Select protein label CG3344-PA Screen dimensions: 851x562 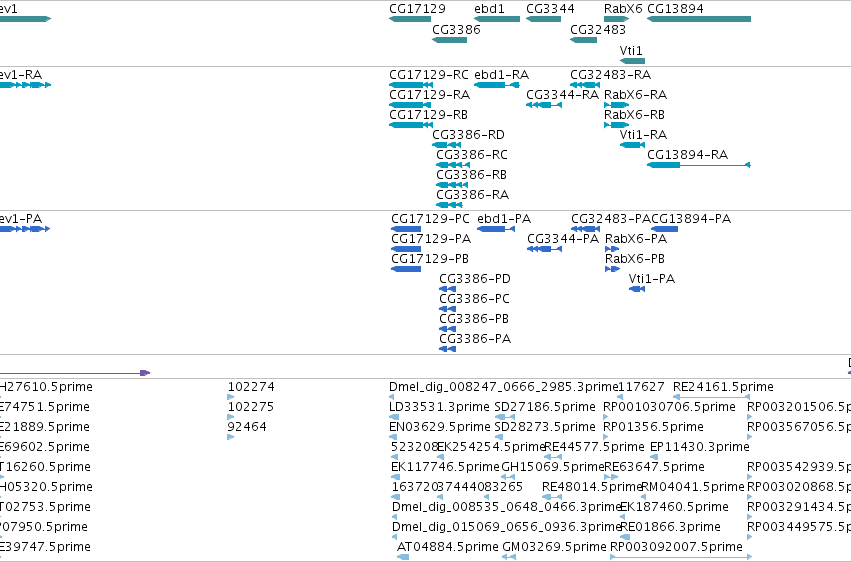[563, 239]
